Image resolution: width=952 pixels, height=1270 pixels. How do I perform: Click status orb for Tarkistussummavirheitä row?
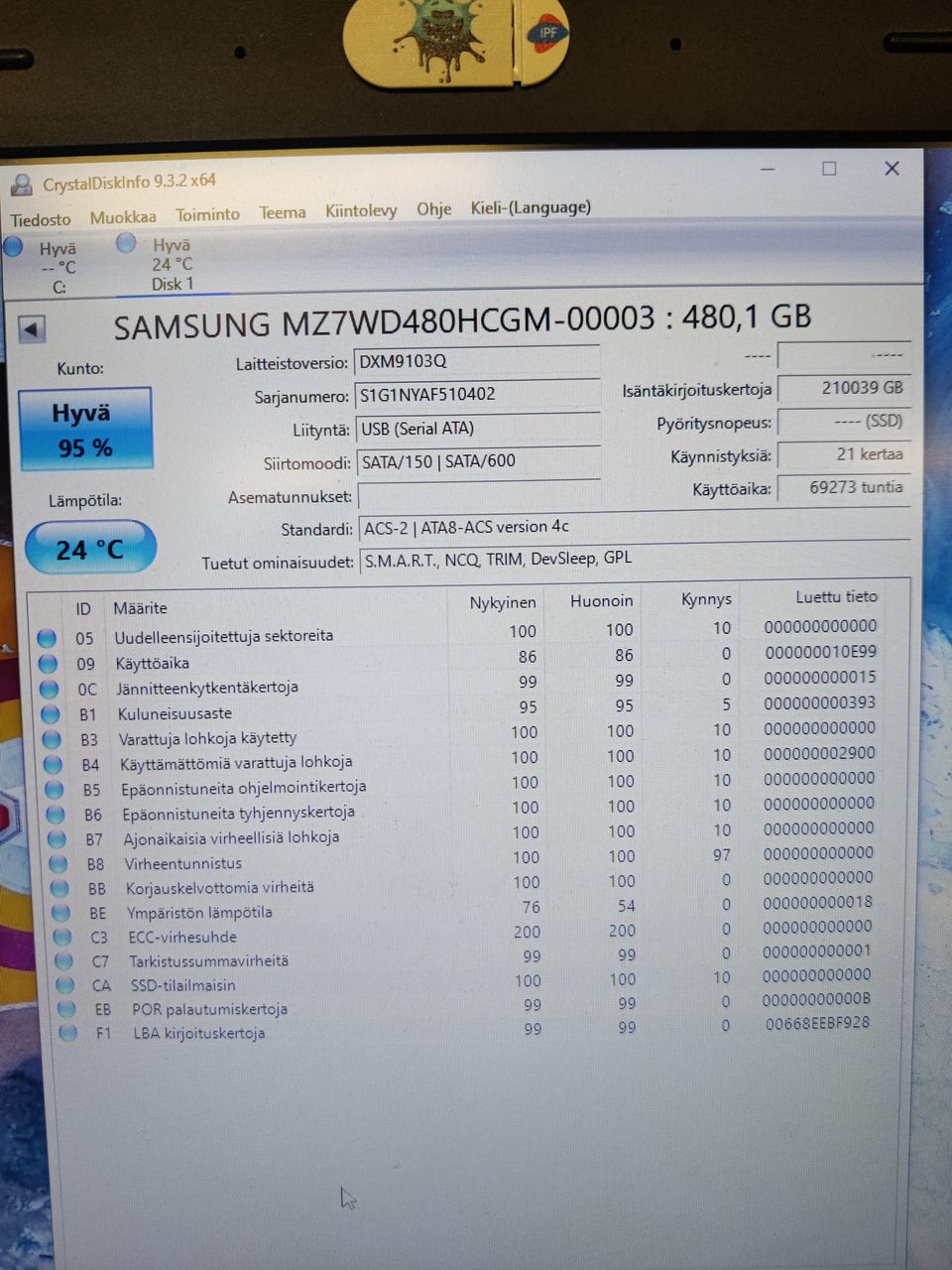[63, 961]
